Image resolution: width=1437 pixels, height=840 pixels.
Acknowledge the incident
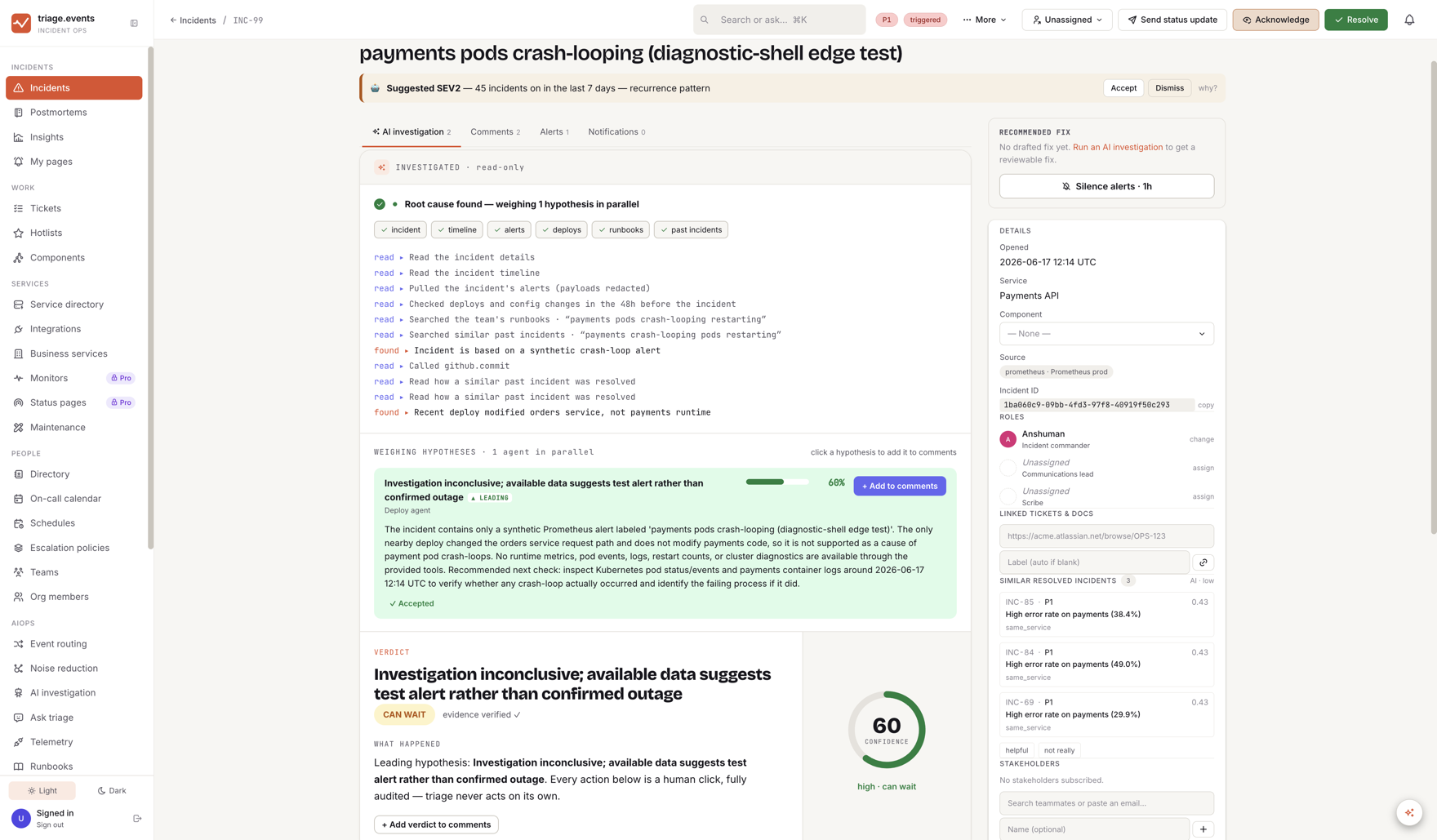[1275, 20]
